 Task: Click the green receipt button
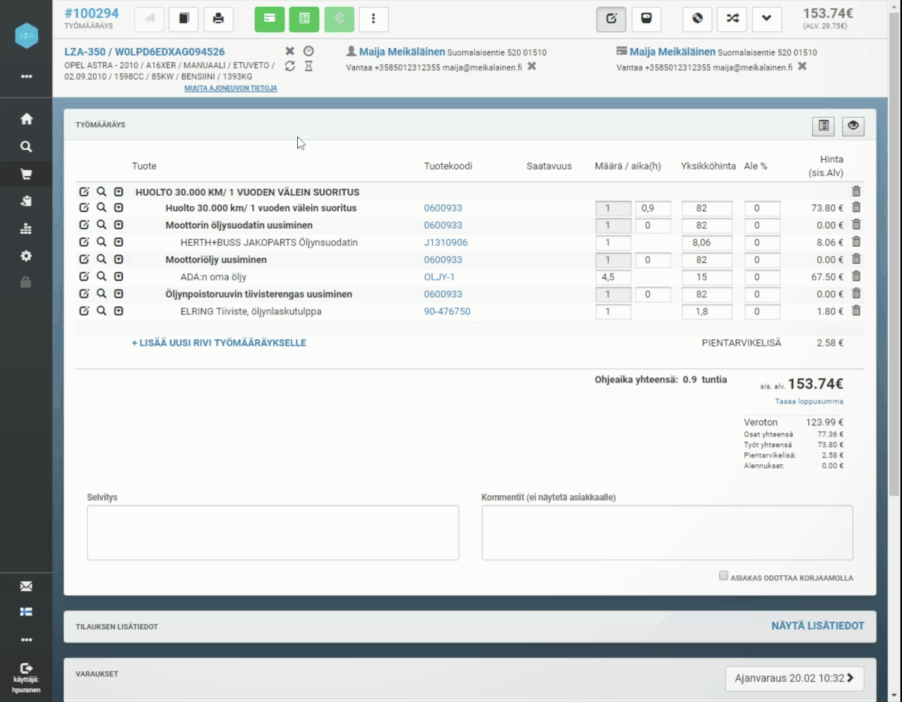(x=304, y=18)
